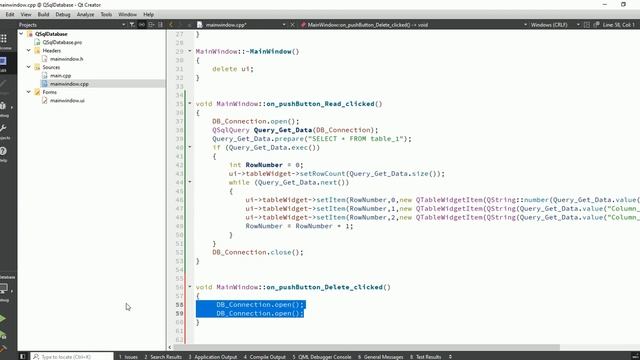Open Welcome mode in the left sidebar
The width and height of the screenshot is (640, 360).
click(x=4, y=41)
